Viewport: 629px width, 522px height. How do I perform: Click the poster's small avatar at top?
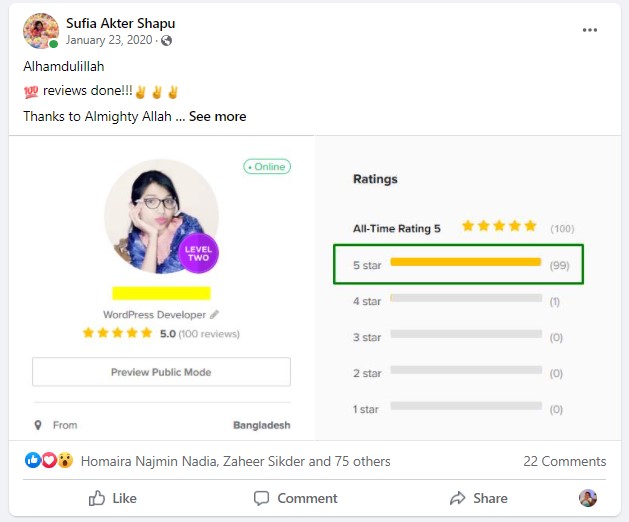coord(40,31)
